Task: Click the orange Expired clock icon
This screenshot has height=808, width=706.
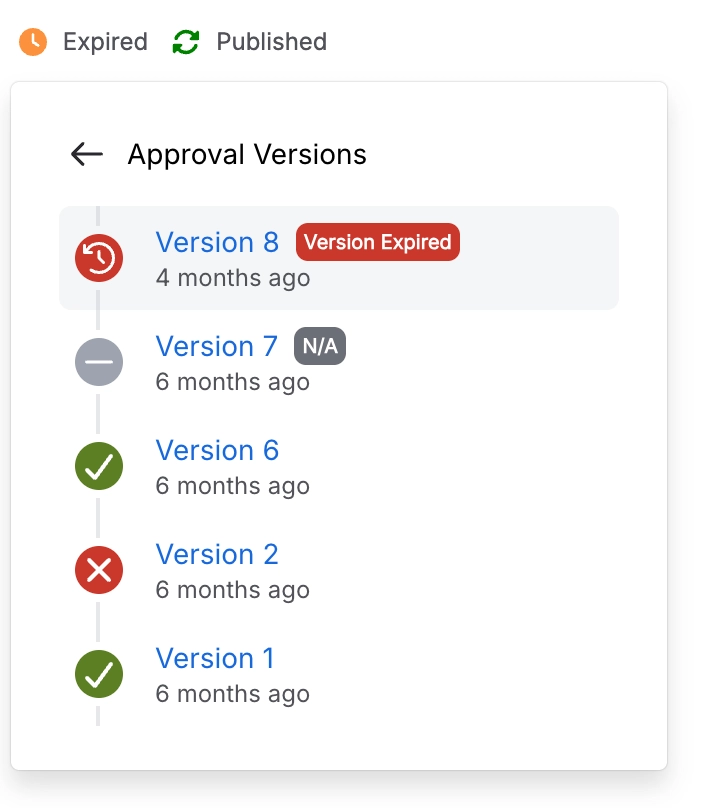Action: 33,42
